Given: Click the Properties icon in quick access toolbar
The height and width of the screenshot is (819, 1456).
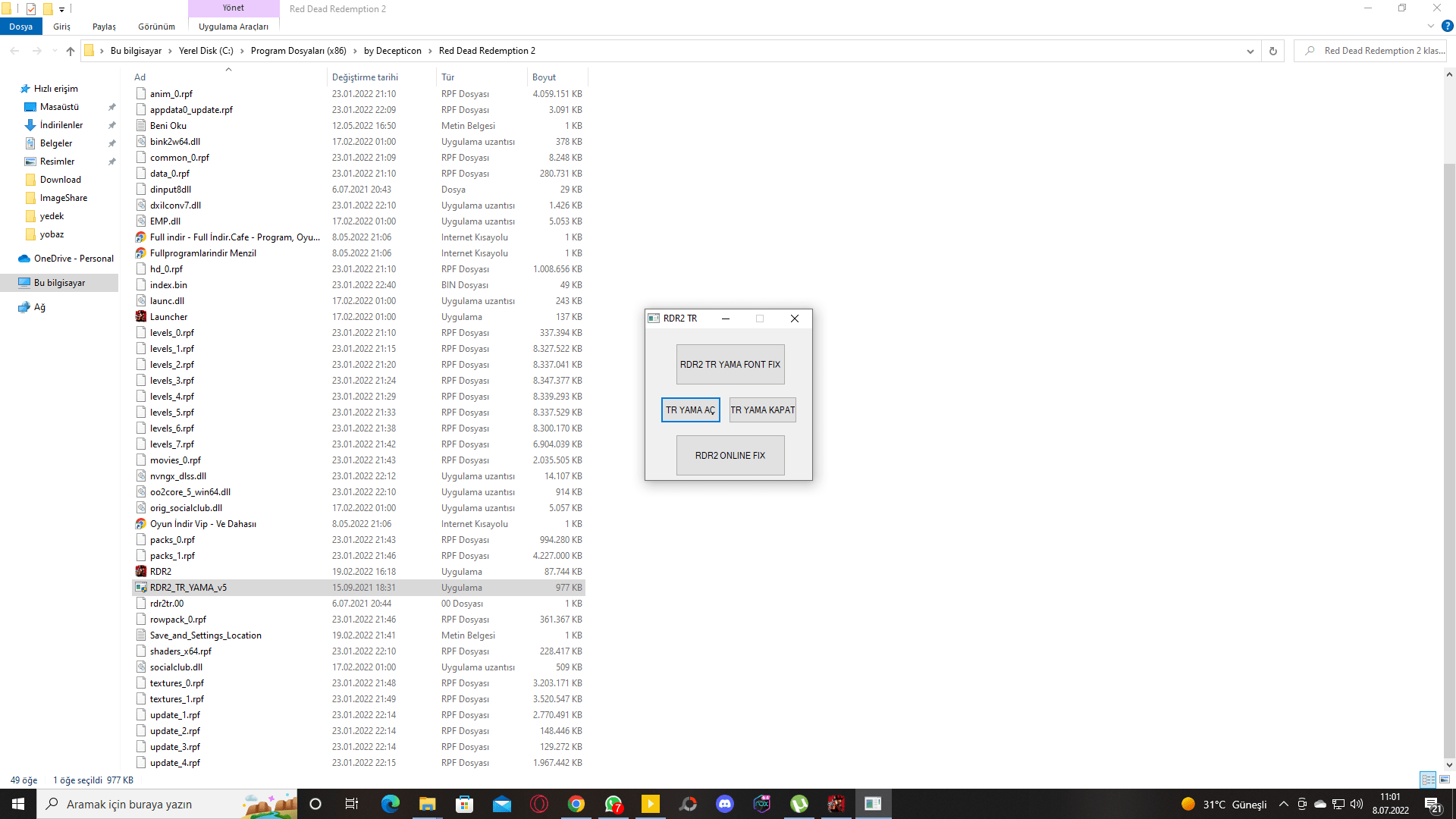Looking at the screenshot, I should click(x=31, y=9).
